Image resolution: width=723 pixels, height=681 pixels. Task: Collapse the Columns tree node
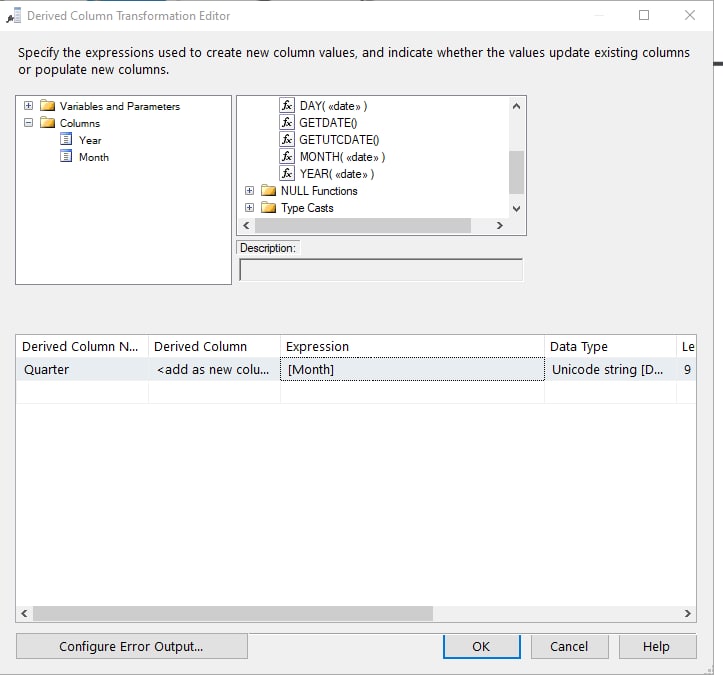click(x=29, y=123)
